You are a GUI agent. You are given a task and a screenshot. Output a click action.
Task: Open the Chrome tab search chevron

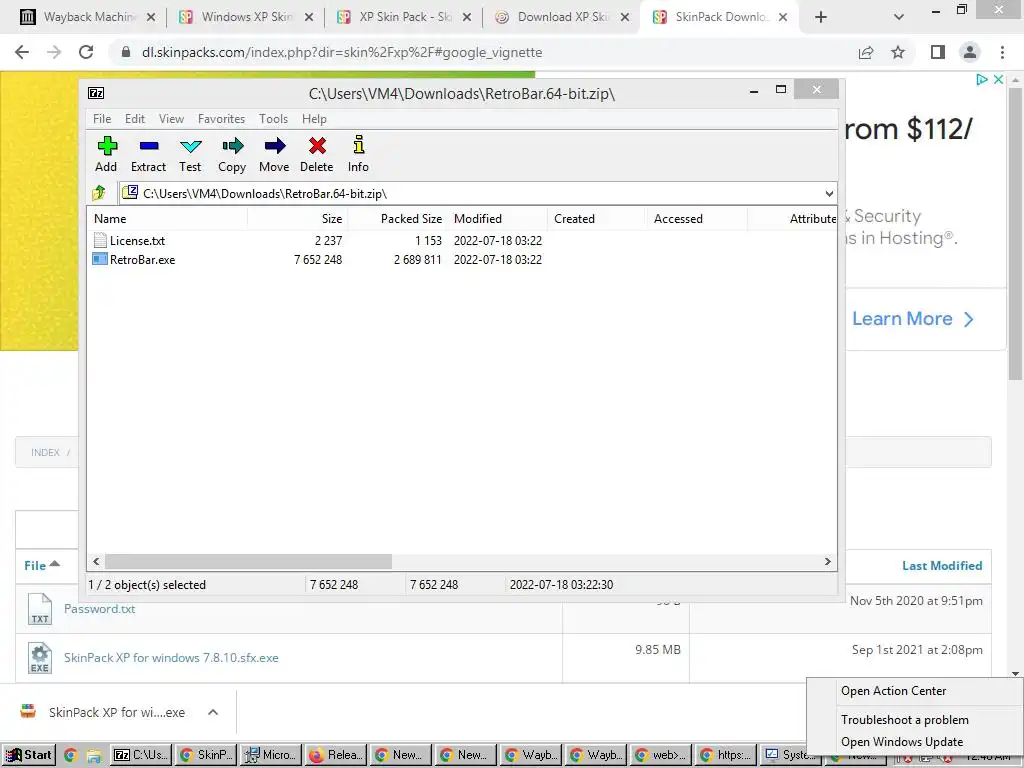click(899, 17)
